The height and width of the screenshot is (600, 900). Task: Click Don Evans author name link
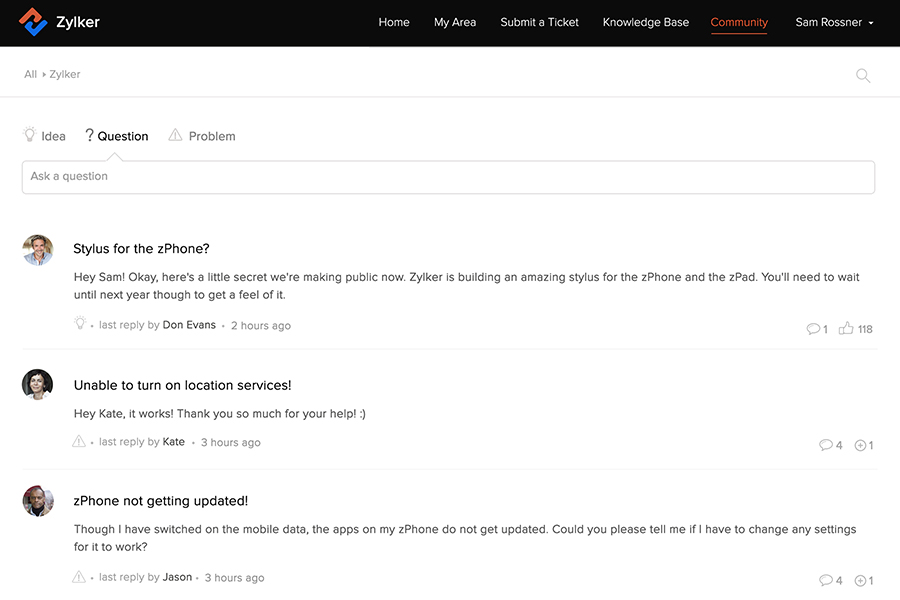(189, 325)
